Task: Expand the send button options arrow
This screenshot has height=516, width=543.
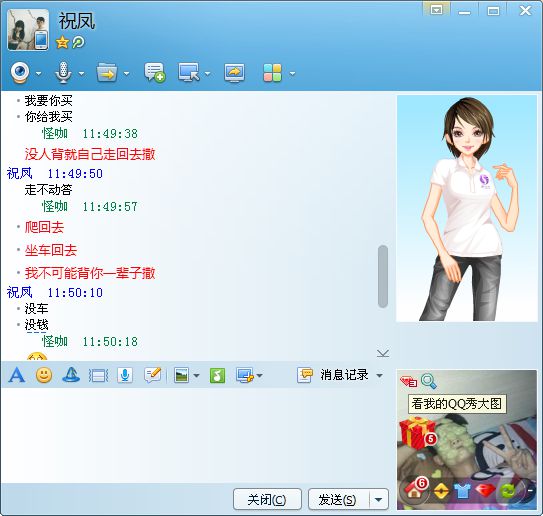Action: [x=379, y=499]
